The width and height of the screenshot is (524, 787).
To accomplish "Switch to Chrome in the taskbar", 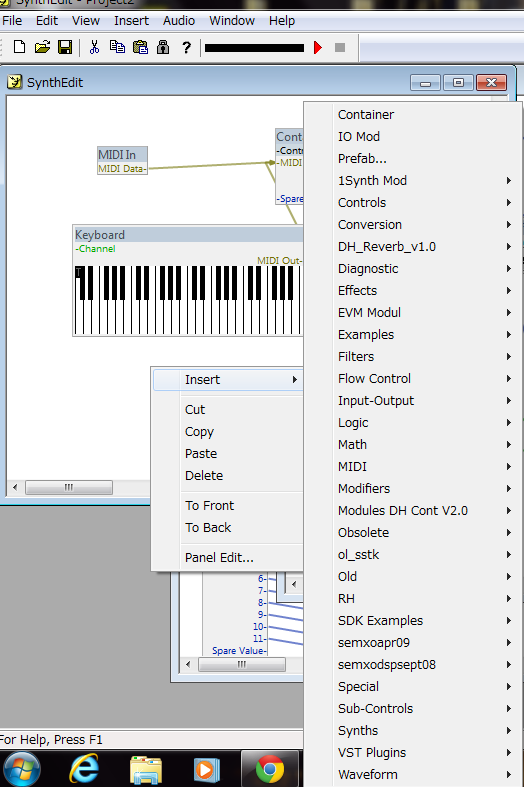I will [x=270, y=769].
